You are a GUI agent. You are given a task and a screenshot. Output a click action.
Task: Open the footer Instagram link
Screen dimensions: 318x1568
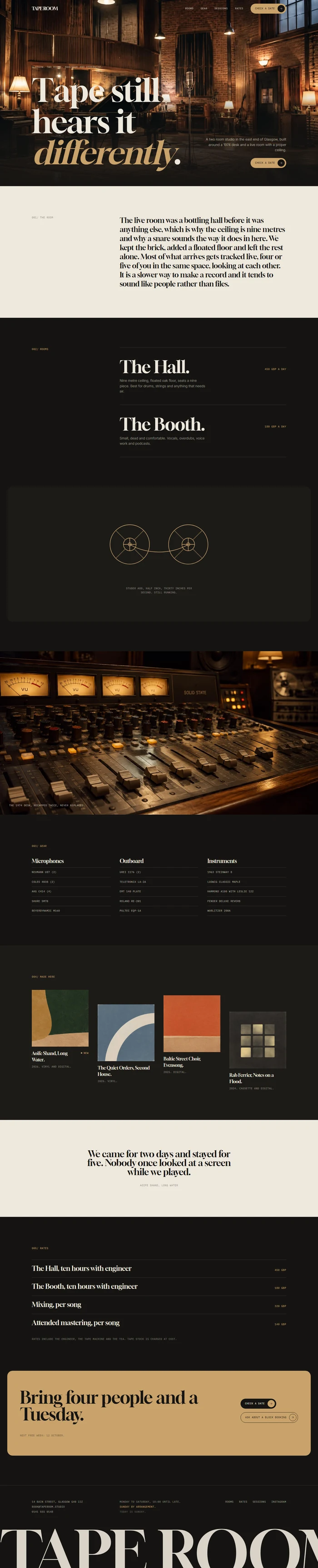coord(278,1502)
